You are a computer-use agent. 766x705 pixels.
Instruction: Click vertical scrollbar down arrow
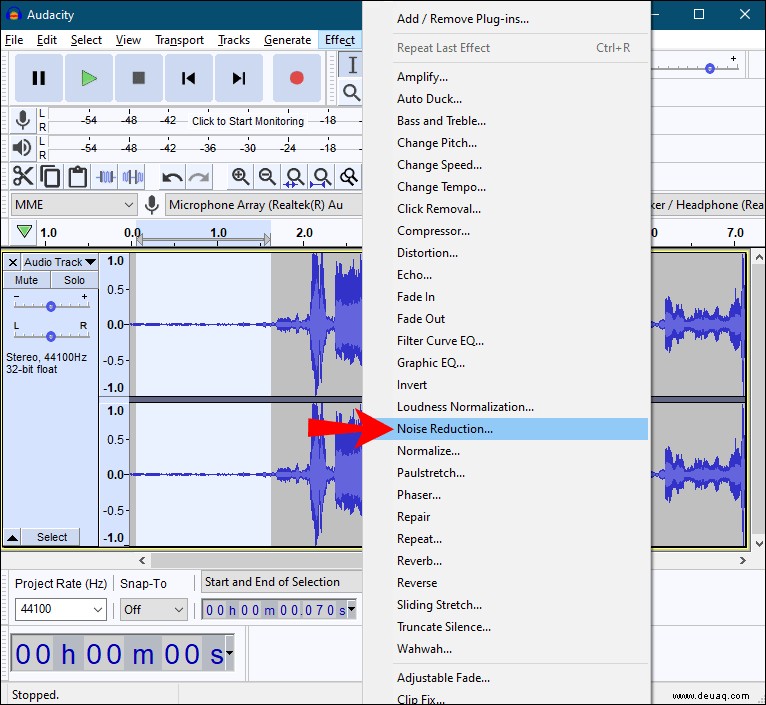(x=759, y=543)
